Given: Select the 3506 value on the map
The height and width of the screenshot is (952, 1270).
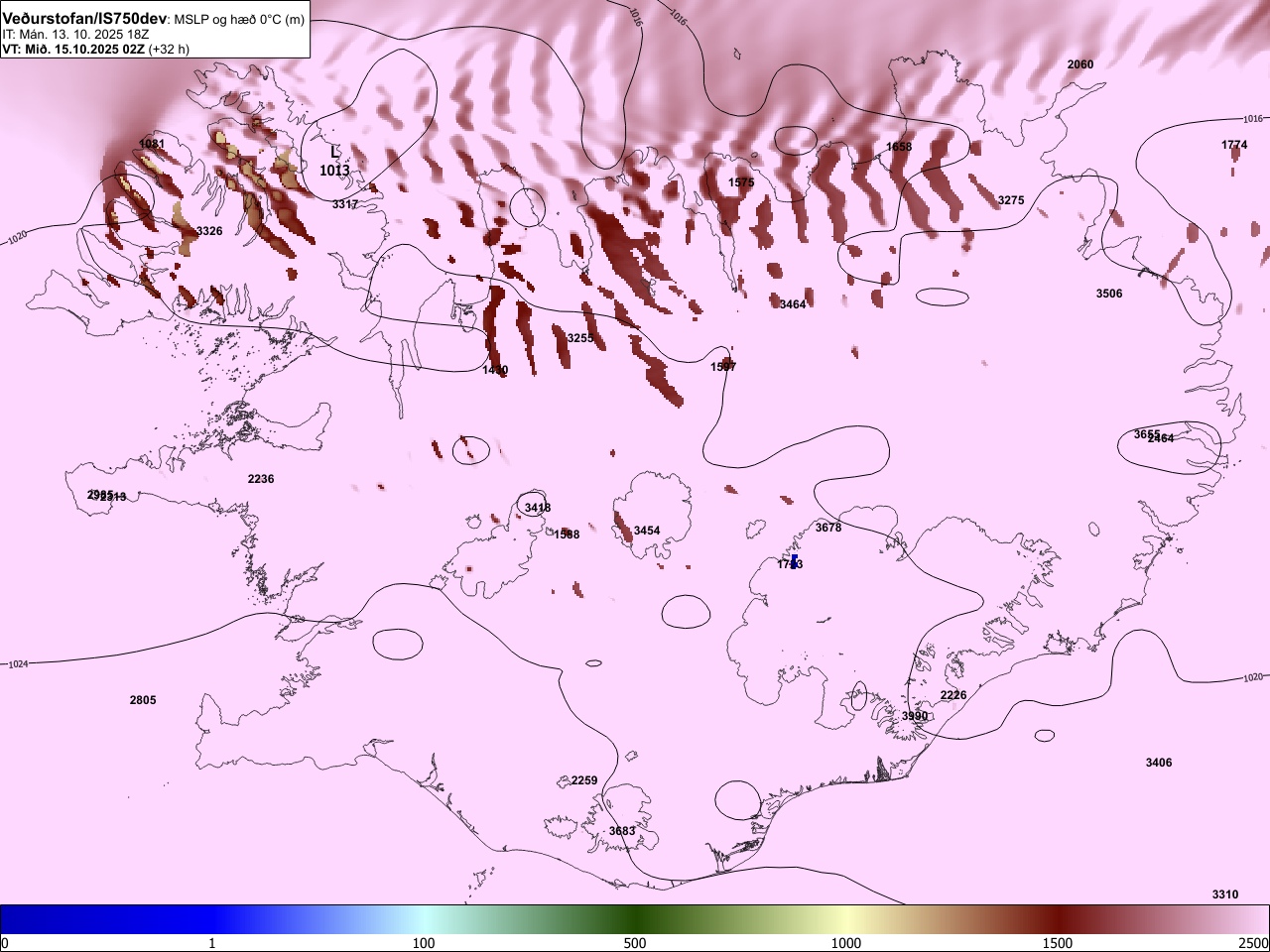Looking at the screenshot, I should (1109, 294).
